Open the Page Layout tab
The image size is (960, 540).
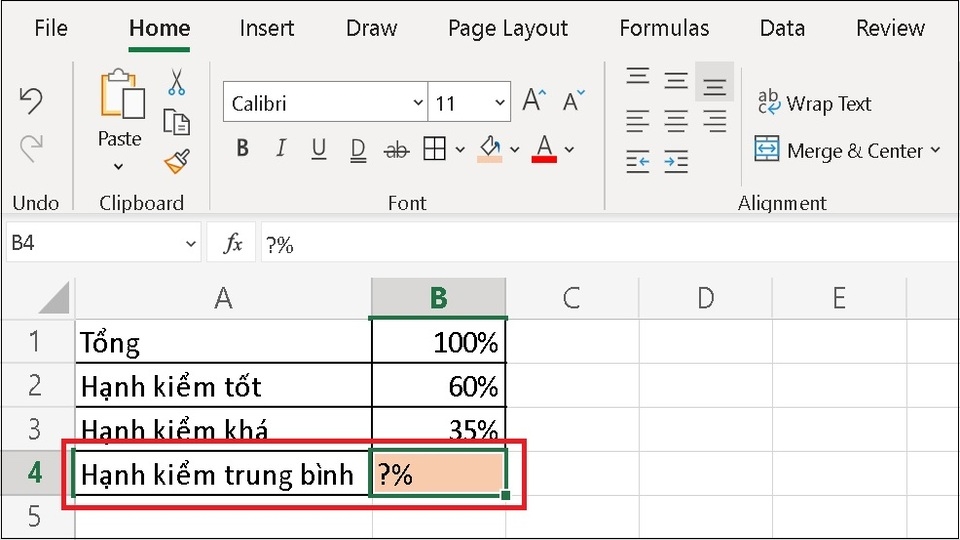pyautogui.click(x=508, y=28)
